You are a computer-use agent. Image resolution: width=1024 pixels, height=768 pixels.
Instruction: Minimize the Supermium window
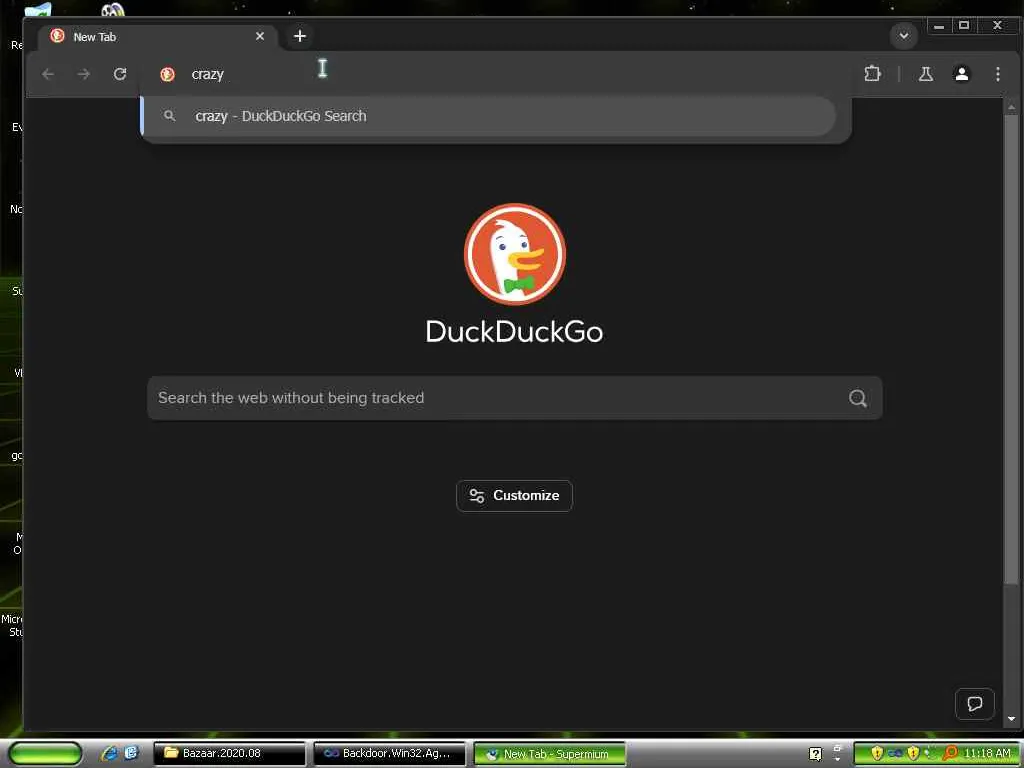[939, 26]
